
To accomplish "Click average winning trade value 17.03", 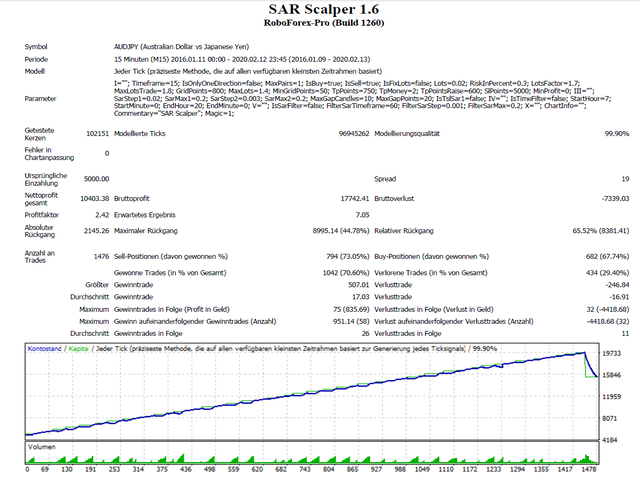I will click(361, 297).
